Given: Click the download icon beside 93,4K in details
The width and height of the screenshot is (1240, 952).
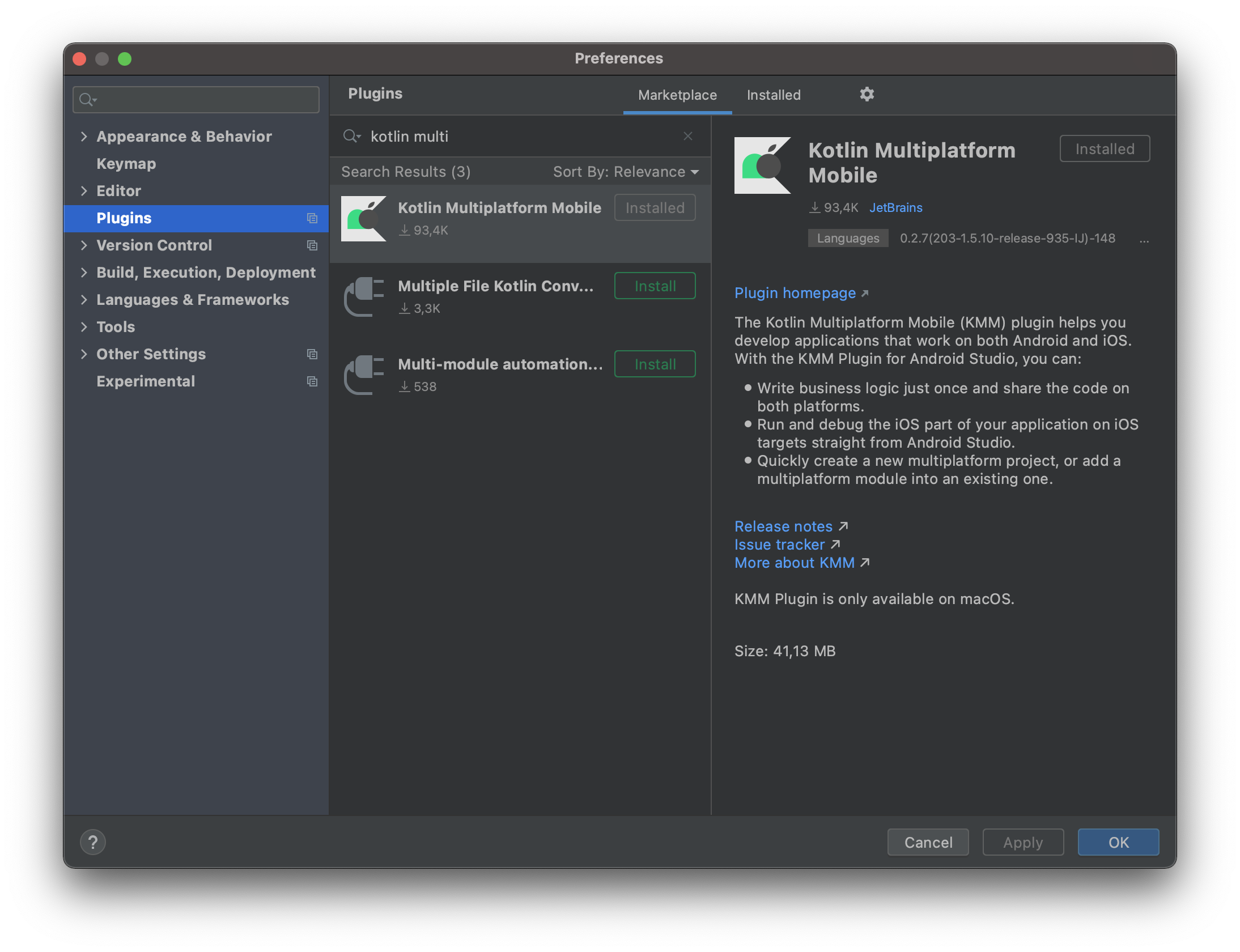Looking at the screenshot, I should click(x=815, y=207).
